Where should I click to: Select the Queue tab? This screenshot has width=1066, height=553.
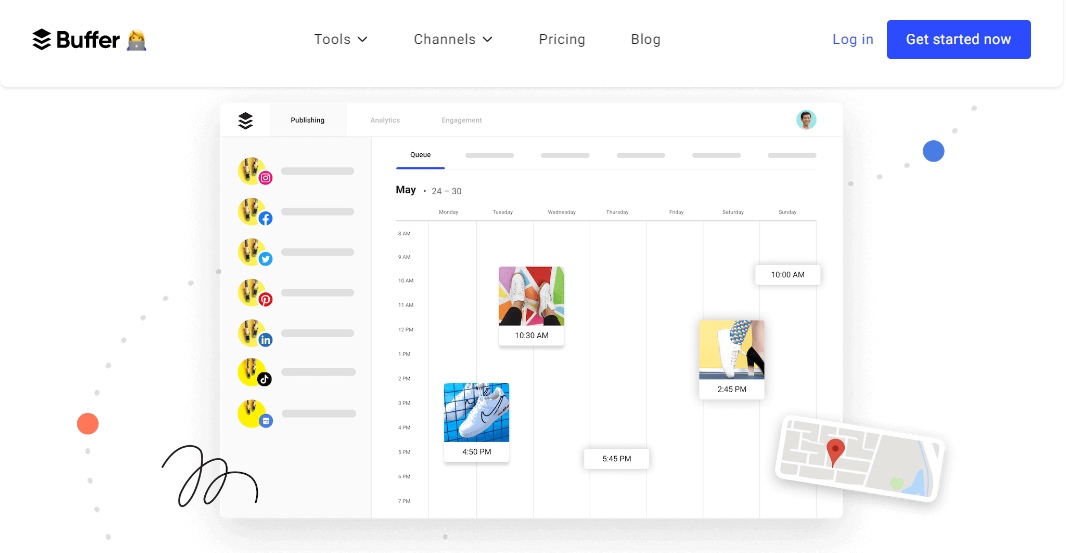[420, 155]
